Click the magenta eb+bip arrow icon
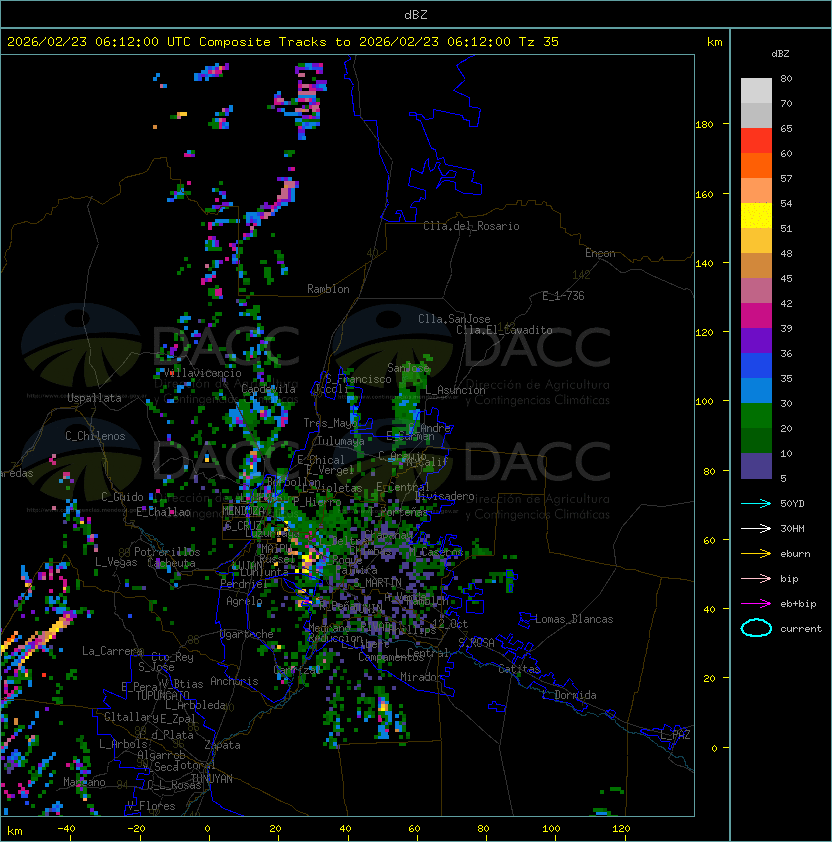 coord(756,604)
